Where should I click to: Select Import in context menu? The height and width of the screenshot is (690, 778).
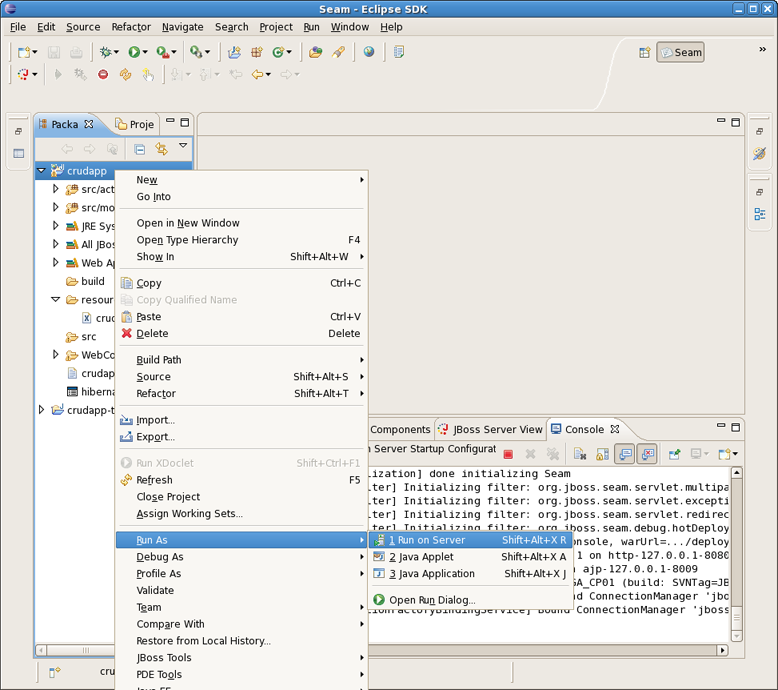tap(241, 420)
